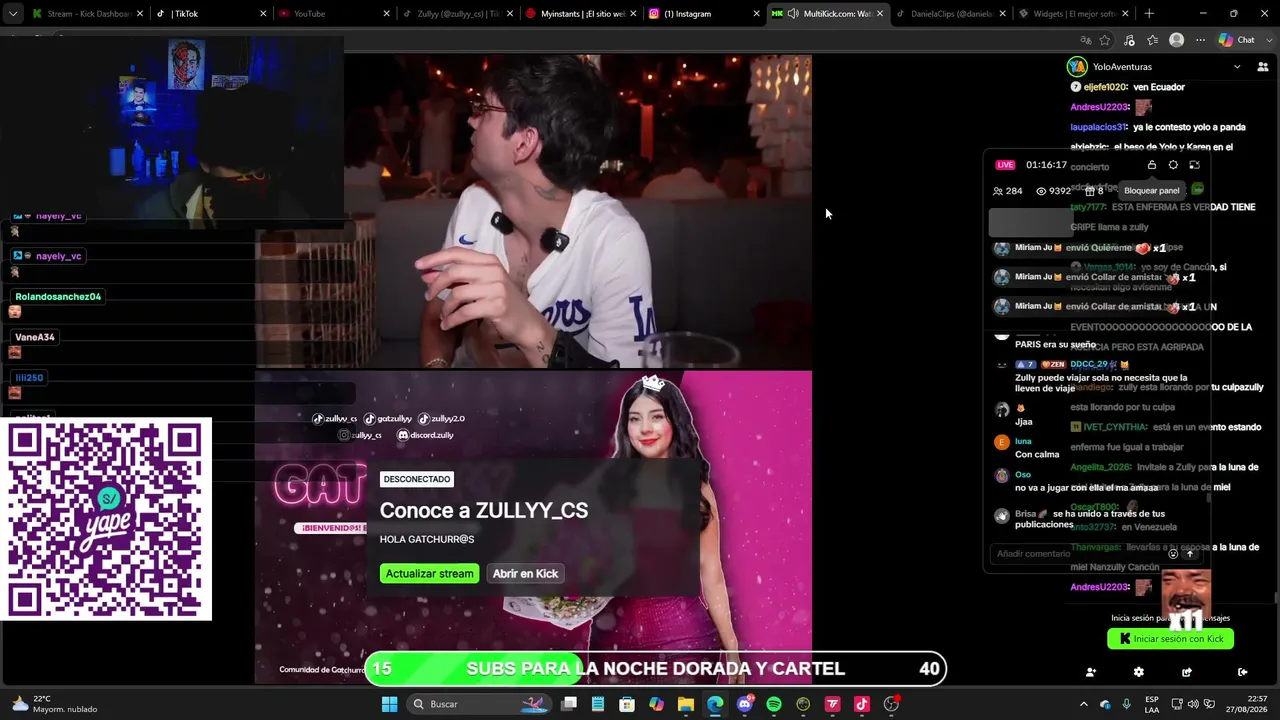The width and height of the screenshot is (1280, 720).
Task: Click the LIVE badge in the panel
Action: [1005, 165]
